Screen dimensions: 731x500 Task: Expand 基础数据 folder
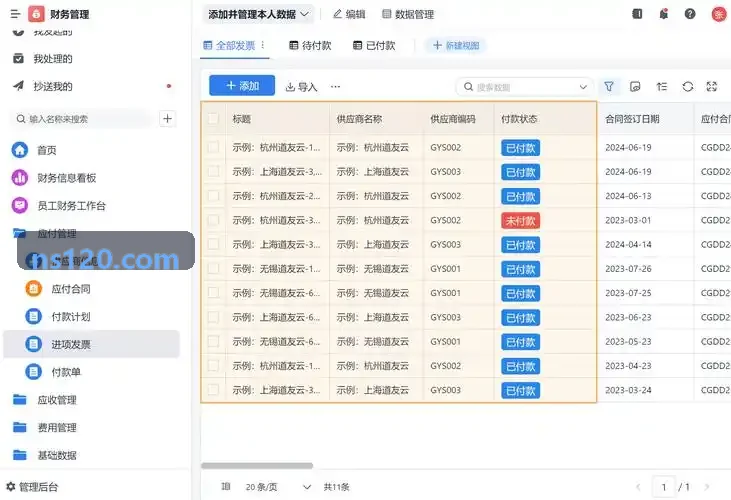[57, 455]
